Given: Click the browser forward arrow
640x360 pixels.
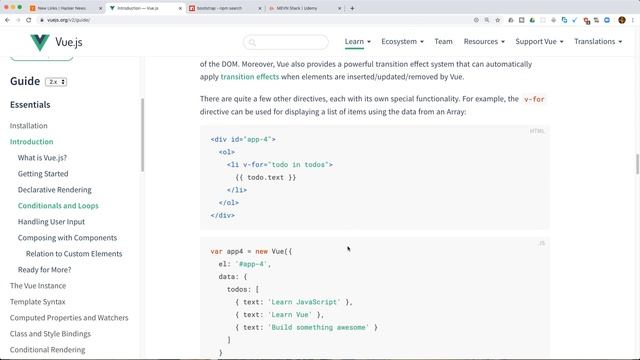Looking at the screenshot, I should tap(18, 20).
